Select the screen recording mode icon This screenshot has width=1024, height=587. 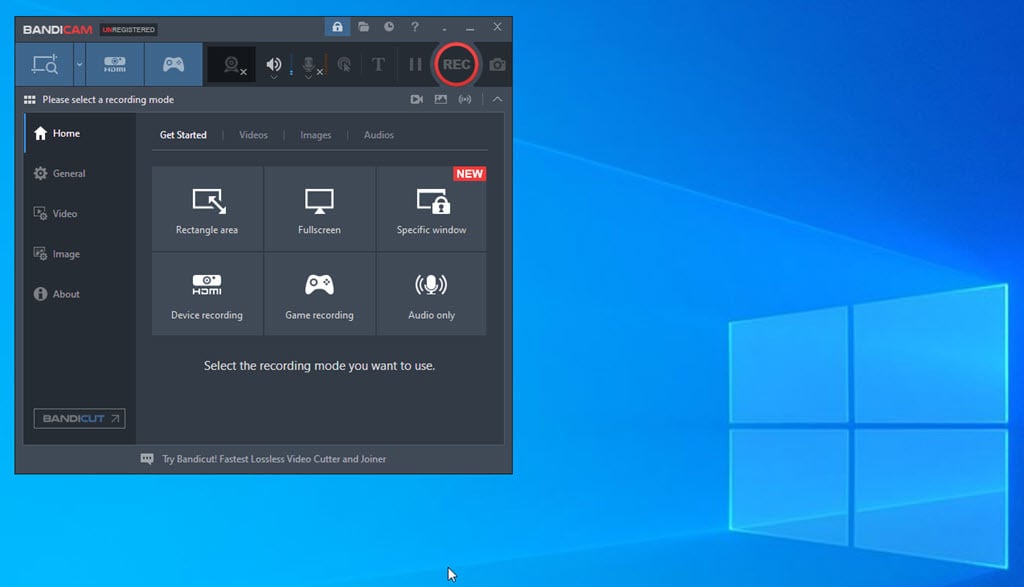[44, 65]
